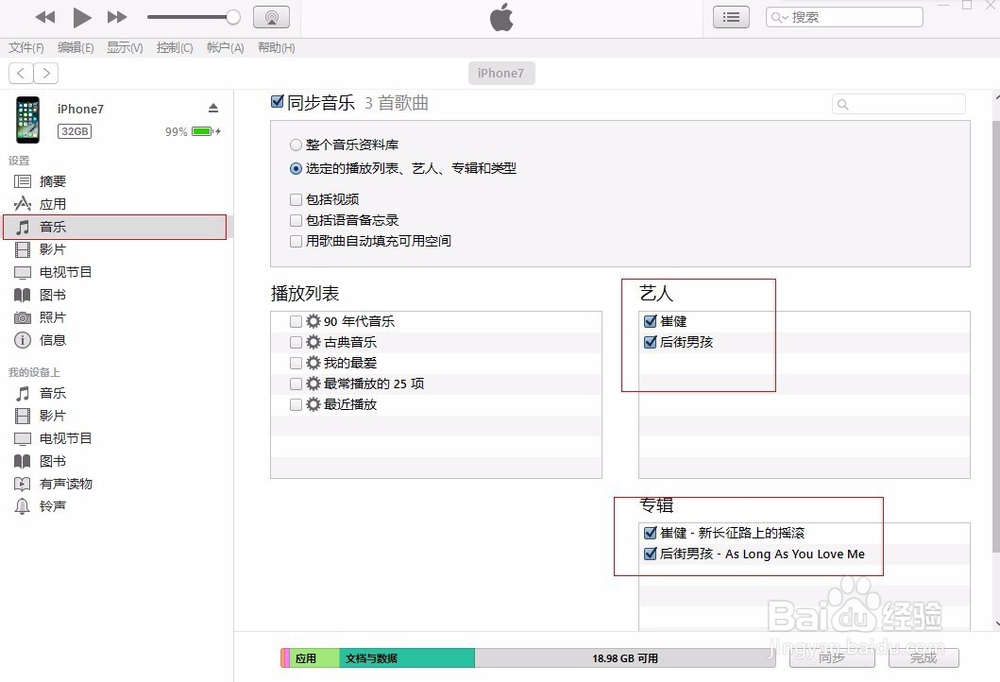Open the 帮助(H) menu
This screenshot has height=682, width=1000.
tap(276, 48)
